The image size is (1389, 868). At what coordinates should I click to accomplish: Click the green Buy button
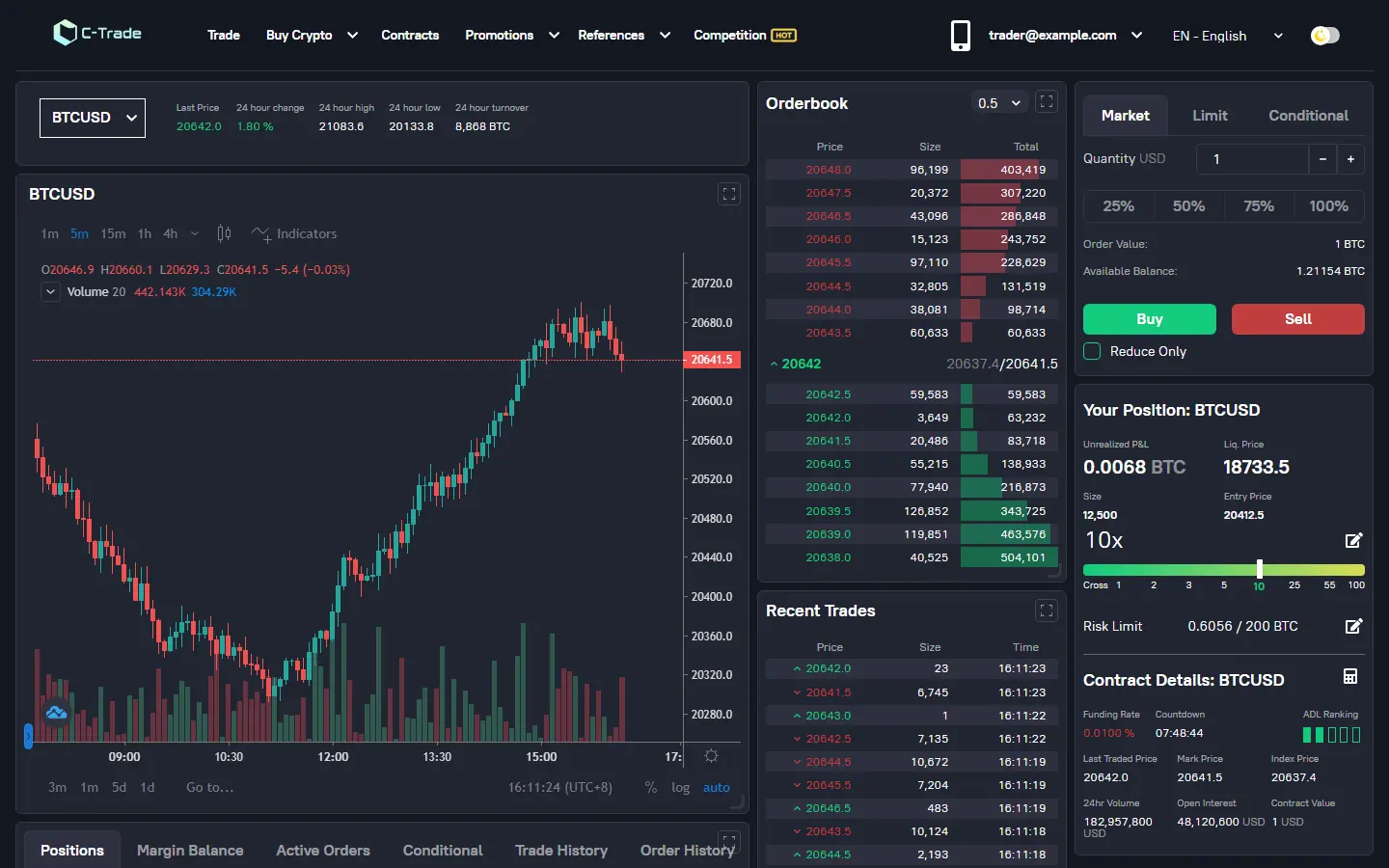pyautogui.click(x=1150, y=319)
